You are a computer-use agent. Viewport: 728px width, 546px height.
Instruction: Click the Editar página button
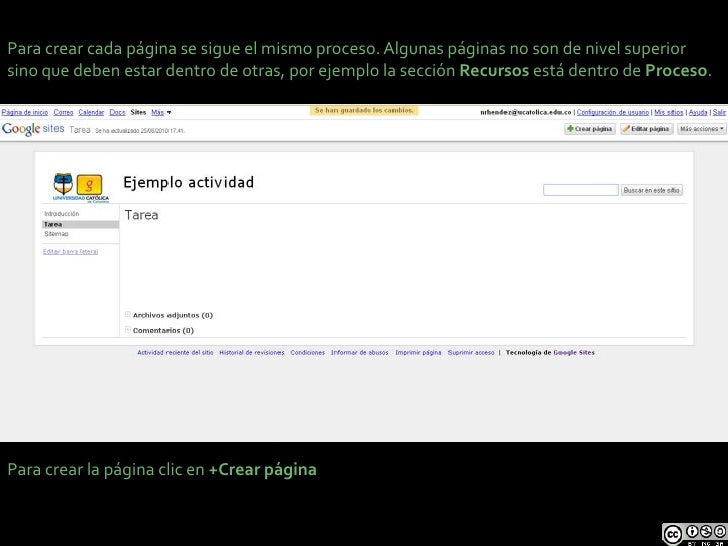coord(646,129)
